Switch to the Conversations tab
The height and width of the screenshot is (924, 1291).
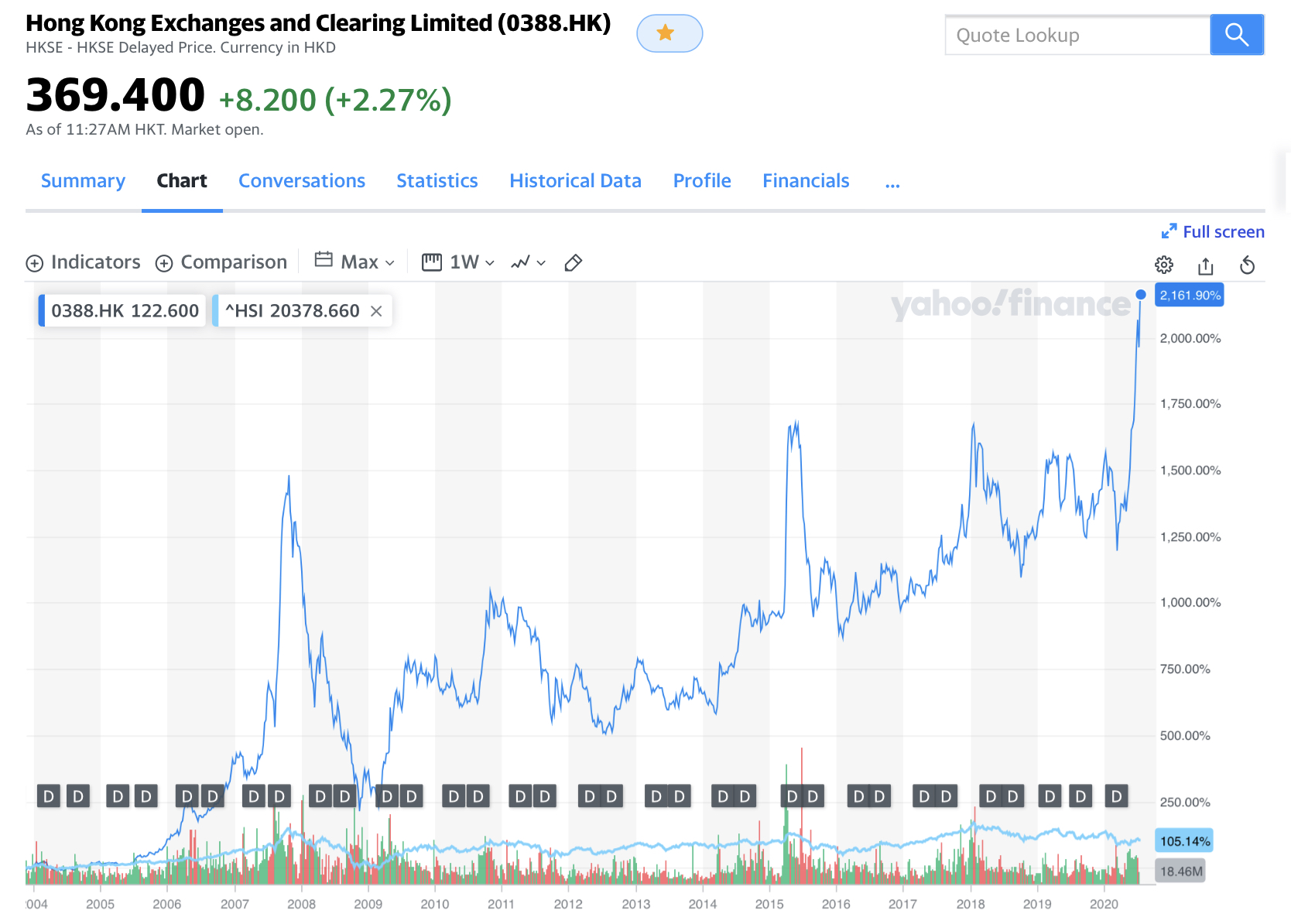[302, 181]
